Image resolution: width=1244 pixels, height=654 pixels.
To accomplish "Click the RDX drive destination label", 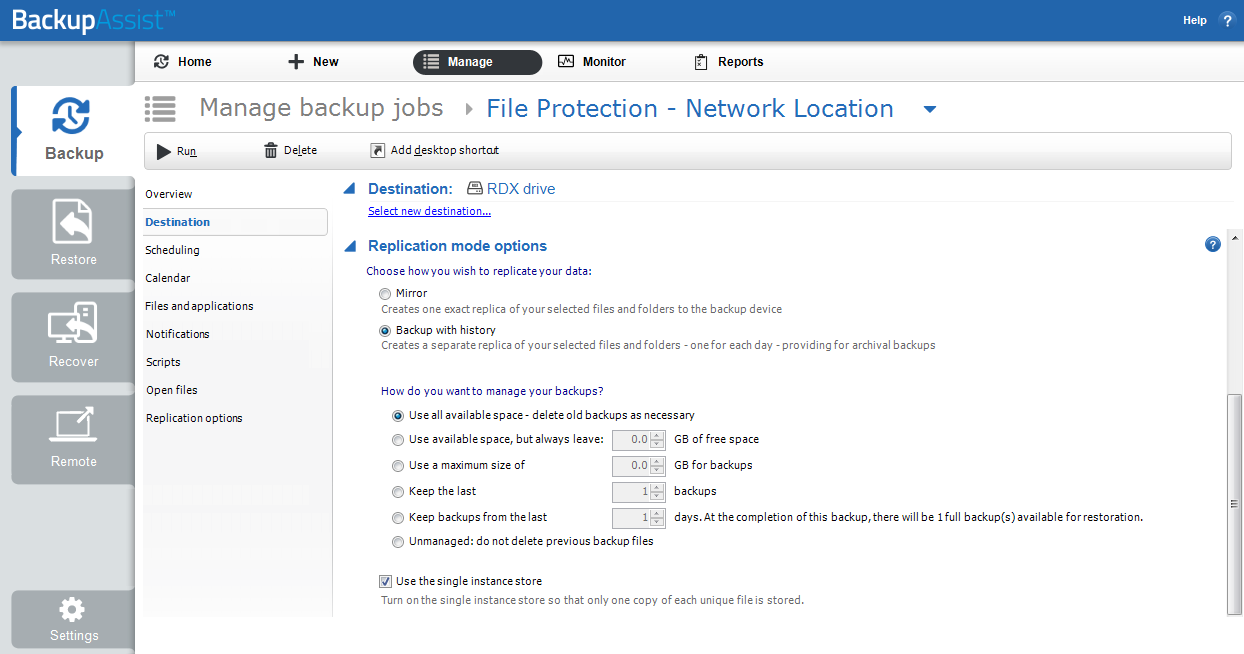I will pyautogui.click(x=511, y=188).
